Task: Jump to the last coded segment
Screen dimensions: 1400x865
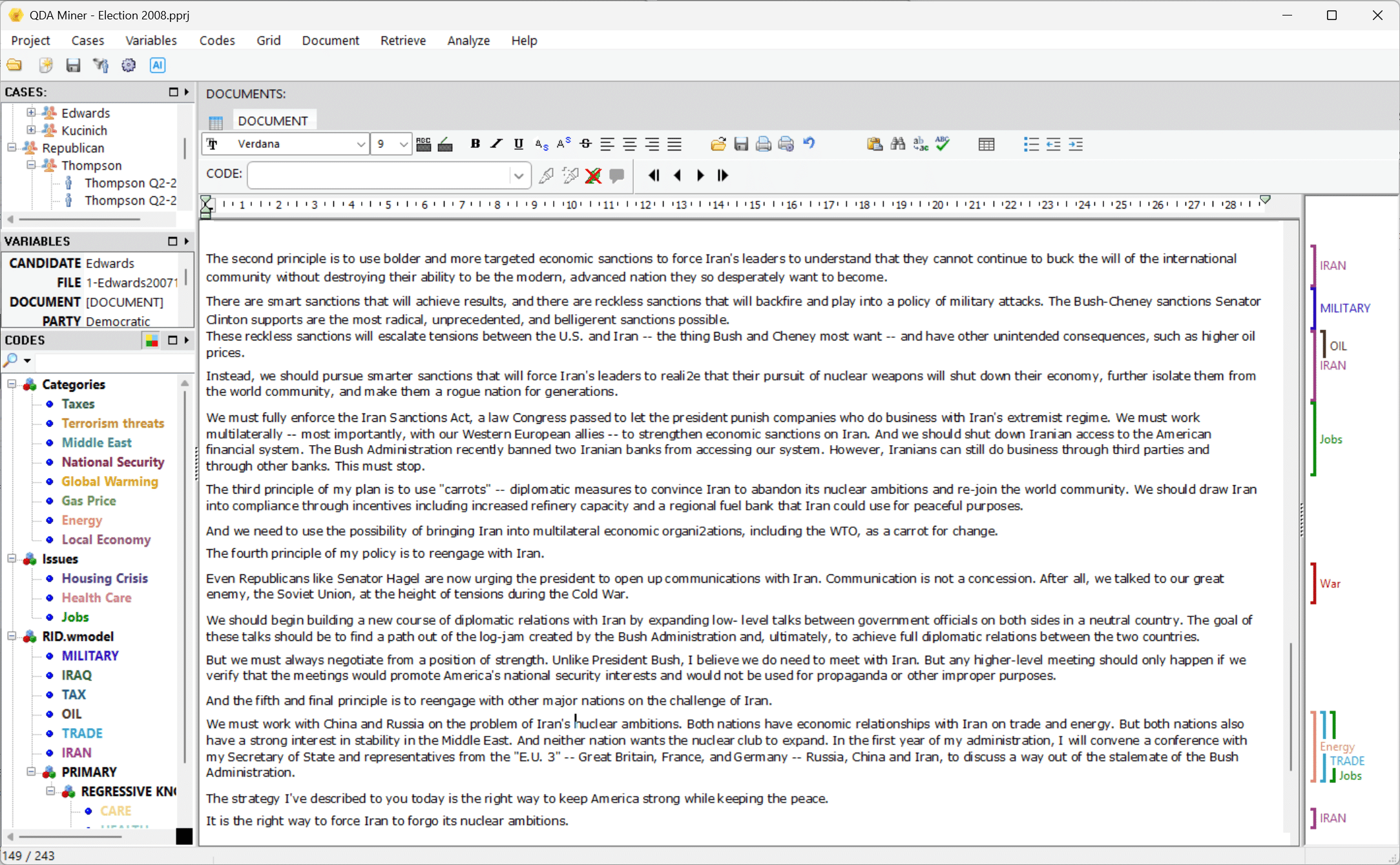Action: point(723,176)
